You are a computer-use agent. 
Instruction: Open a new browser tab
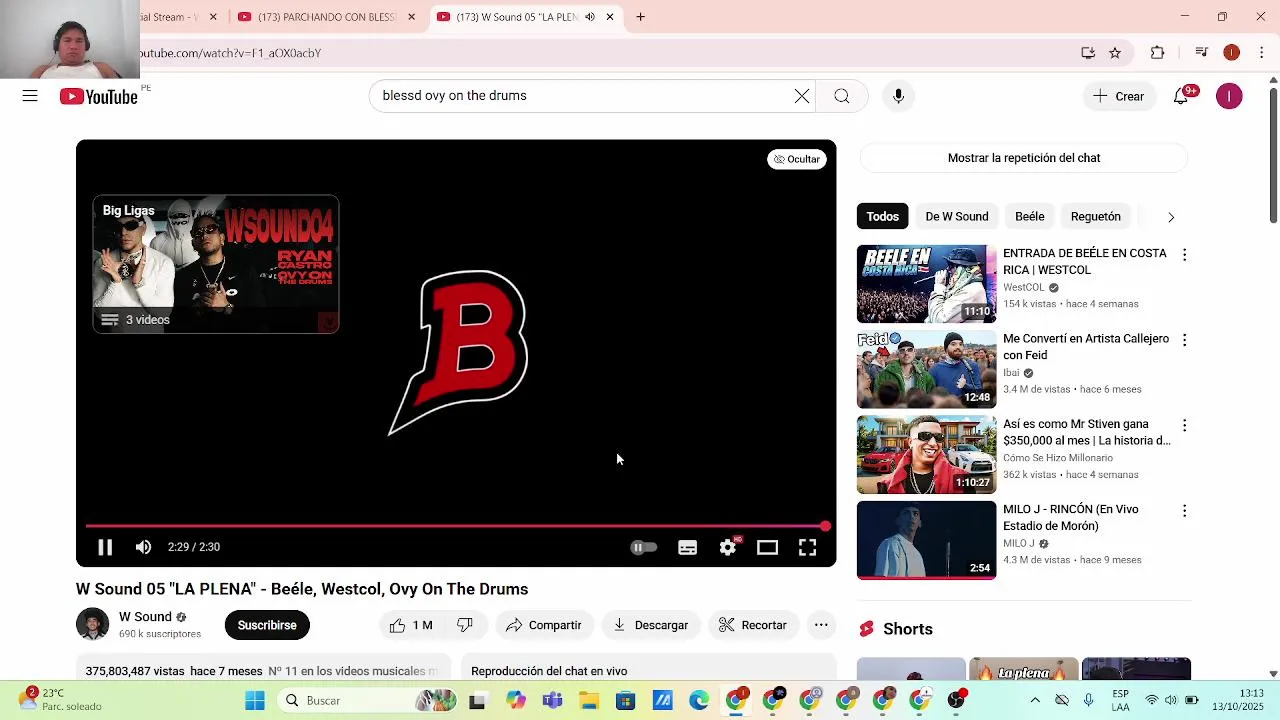point(640,17)
